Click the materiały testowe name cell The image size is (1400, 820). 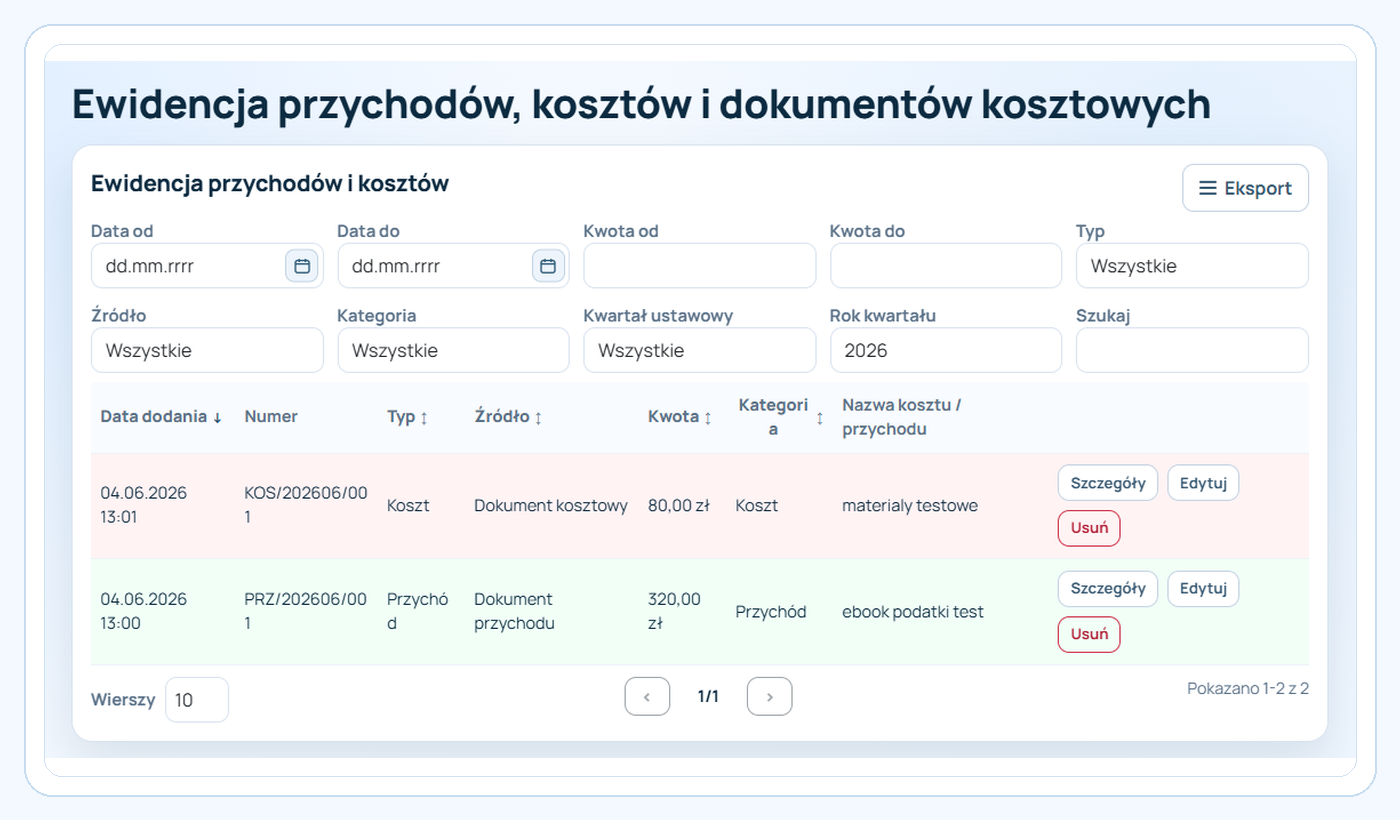click(x=910, y=506)
